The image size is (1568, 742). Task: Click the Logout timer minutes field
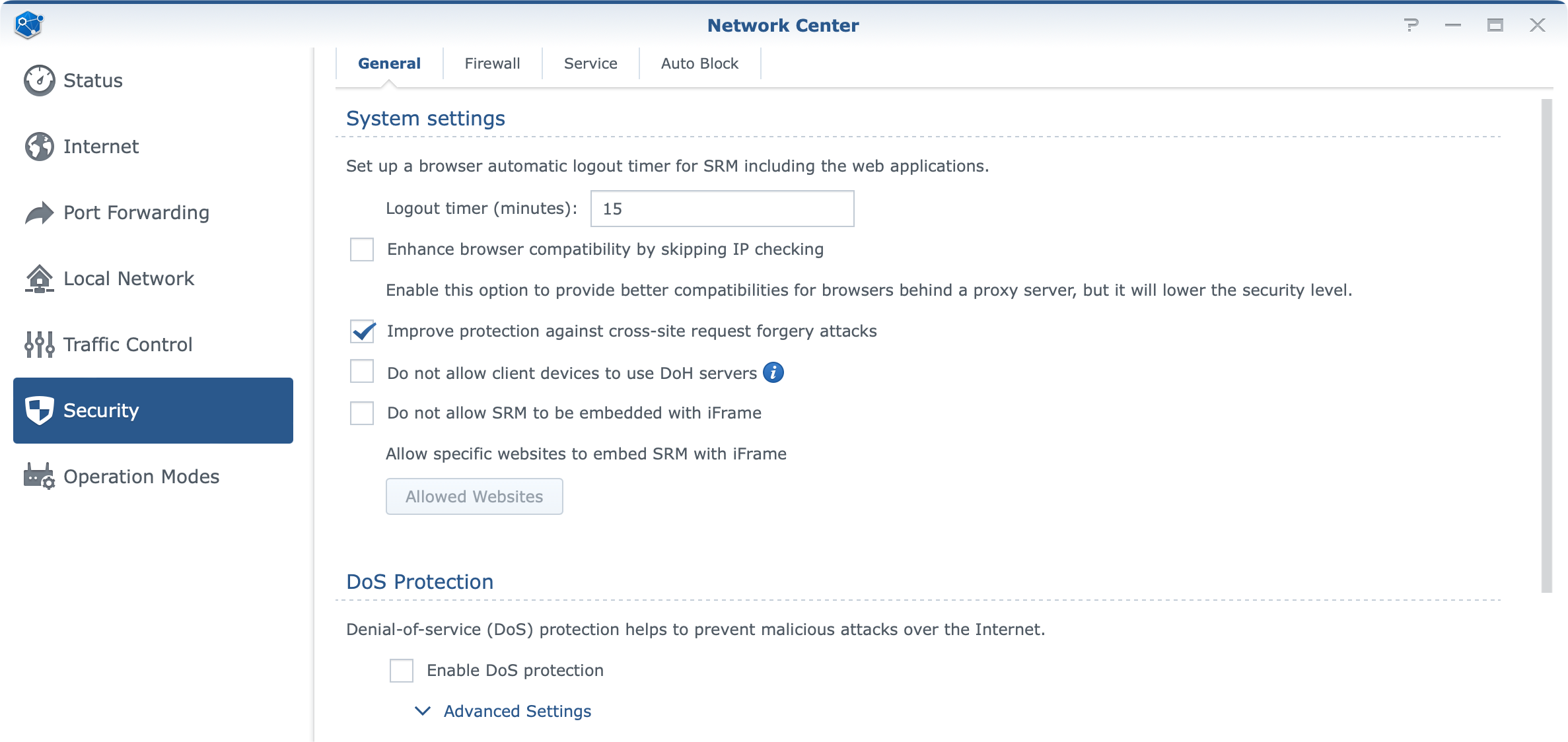[722, 209]
